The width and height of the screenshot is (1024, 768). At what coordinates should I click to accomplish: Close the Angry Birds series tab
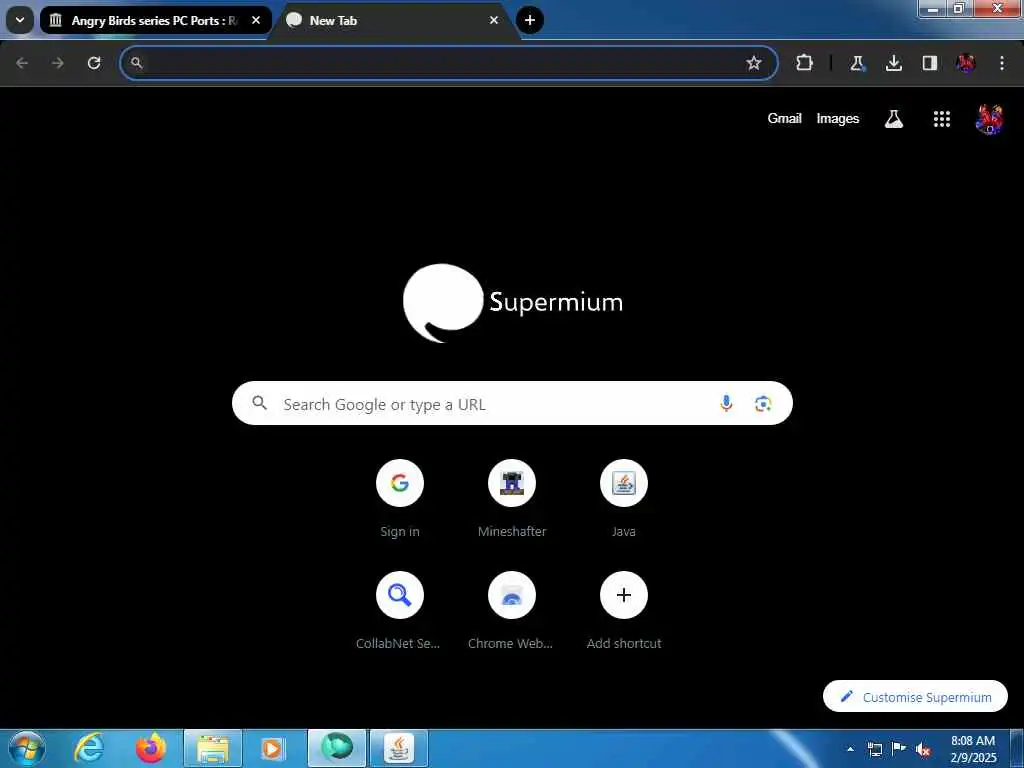click(x=256, y=20)
